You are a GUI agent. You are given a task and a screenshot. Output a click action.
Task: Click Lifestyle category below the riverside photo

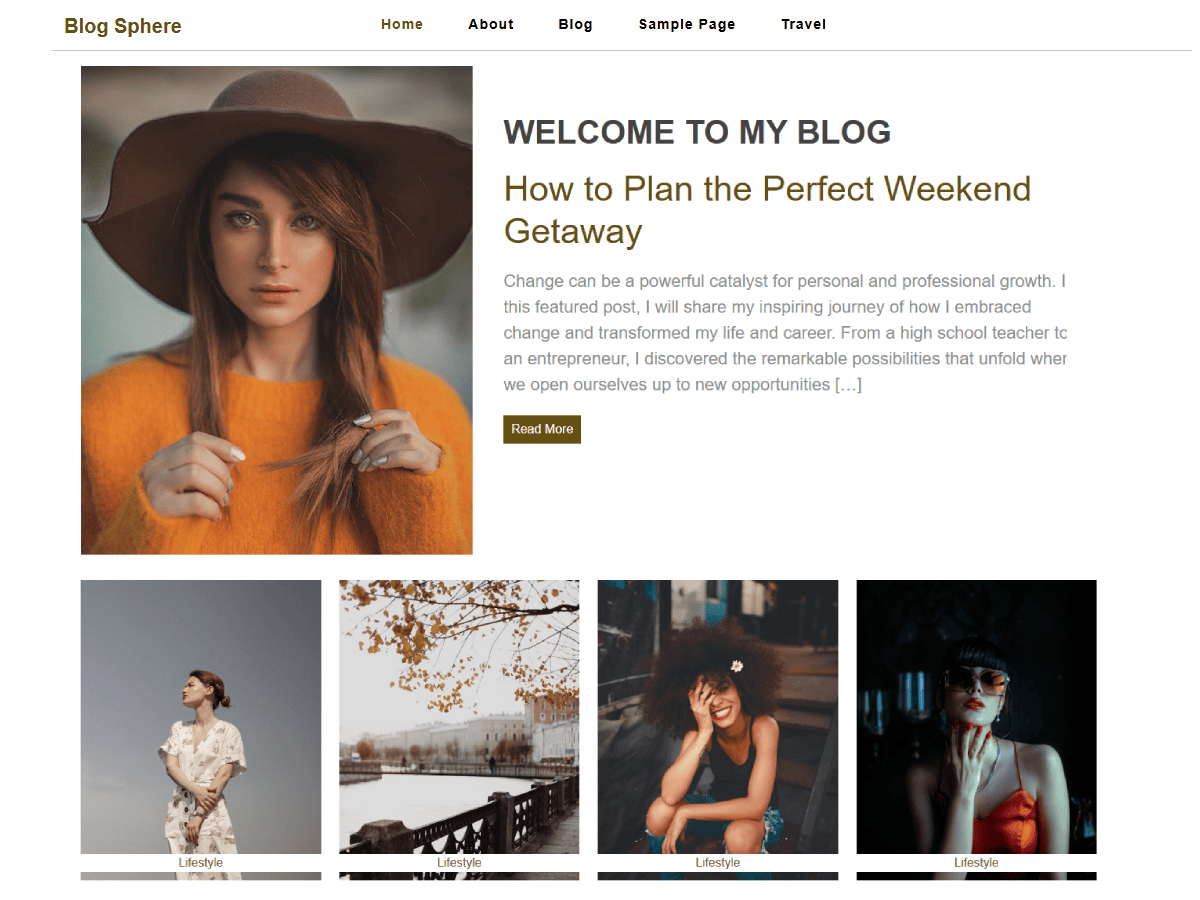point(459,863)
